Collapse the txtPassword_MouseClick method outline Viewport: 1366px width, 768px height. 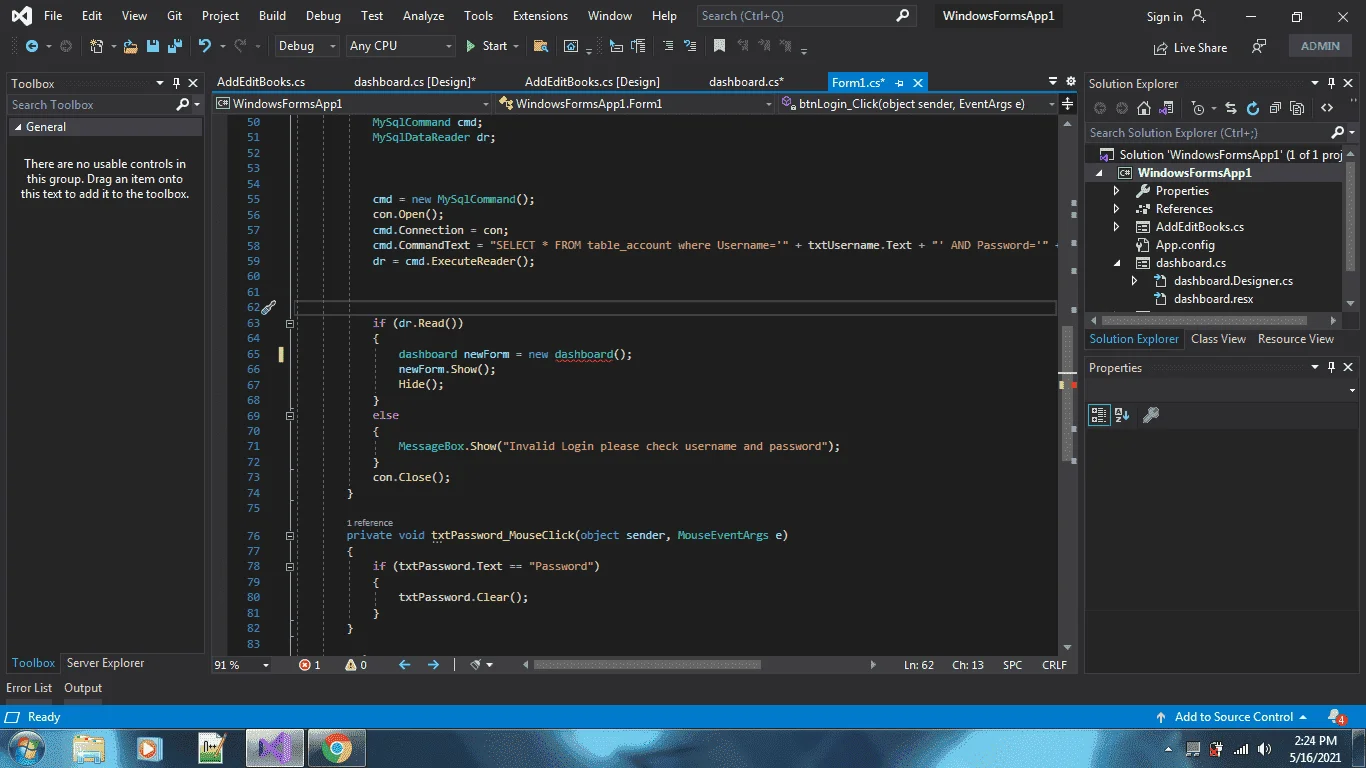(290, 535)
